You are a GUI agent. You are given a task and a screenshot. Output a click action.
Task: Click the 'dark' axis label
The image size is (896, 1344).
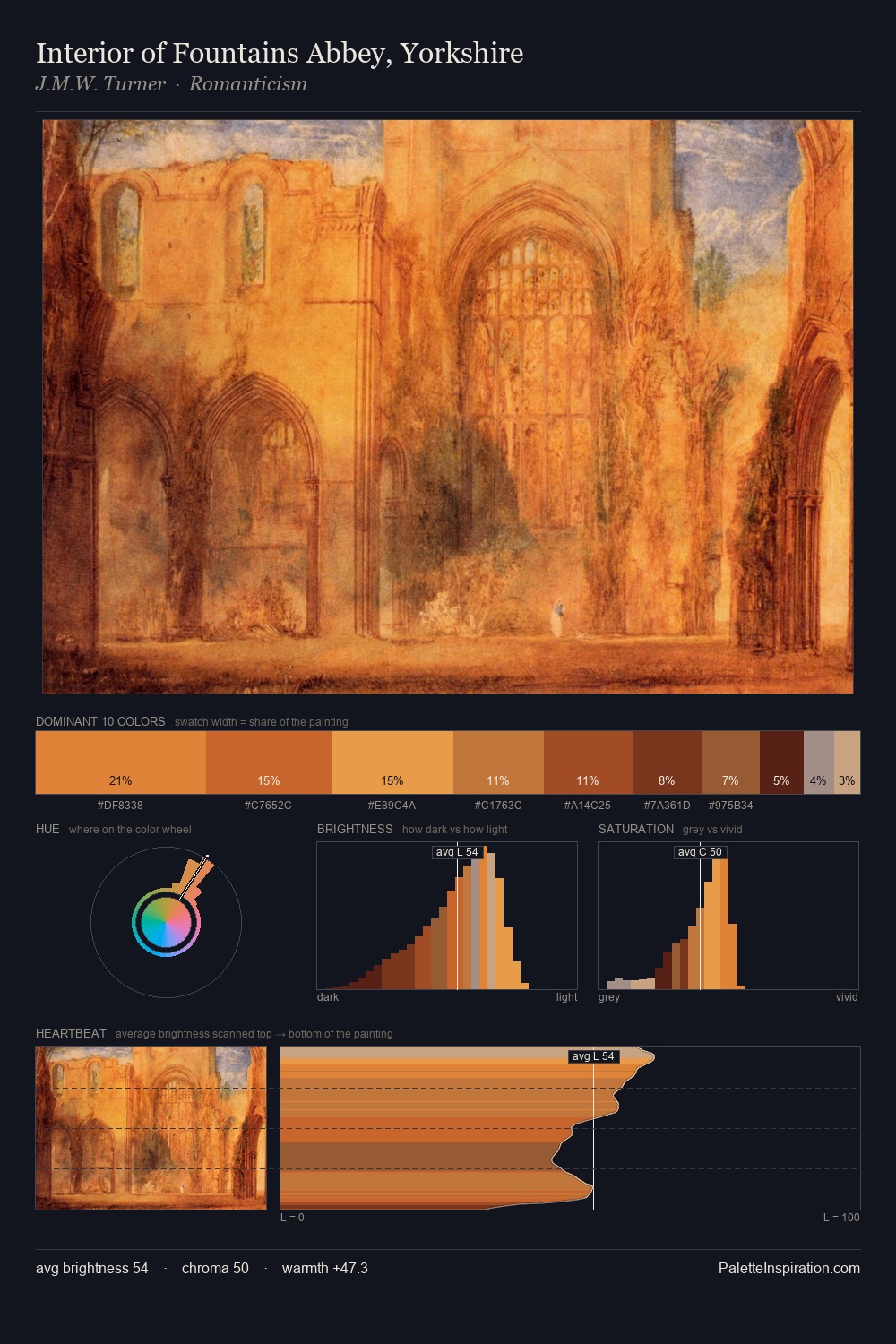click(328, 997)
